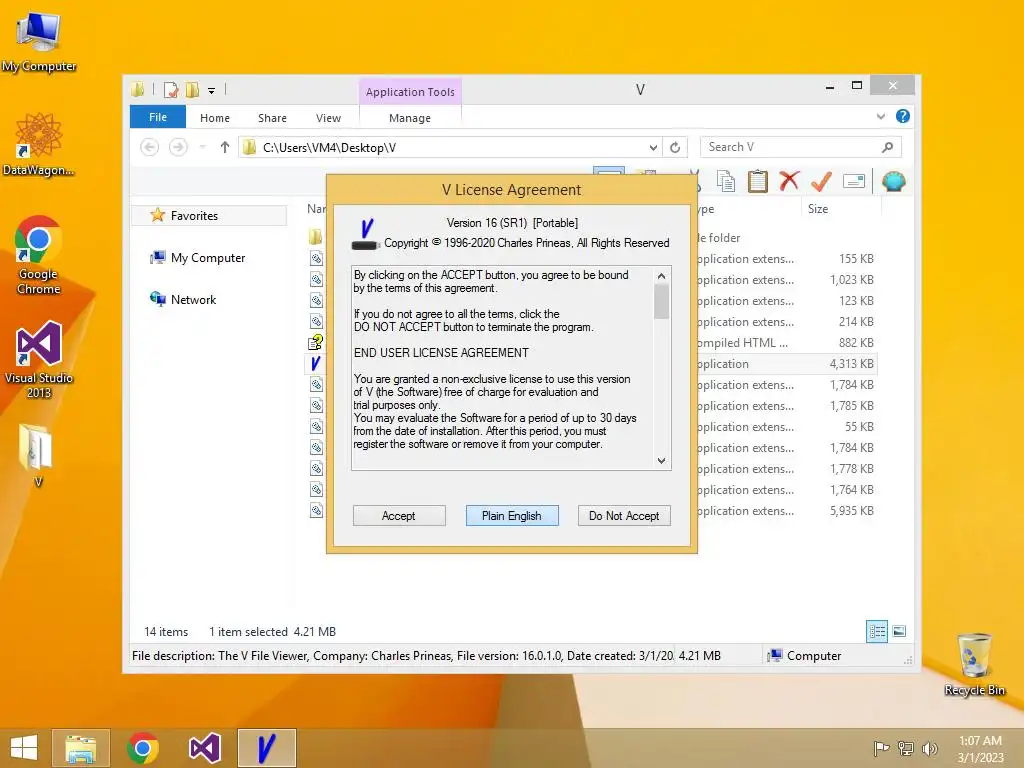
Task: Expand the ribbon with chevron
Action: (x=880, y=116)
